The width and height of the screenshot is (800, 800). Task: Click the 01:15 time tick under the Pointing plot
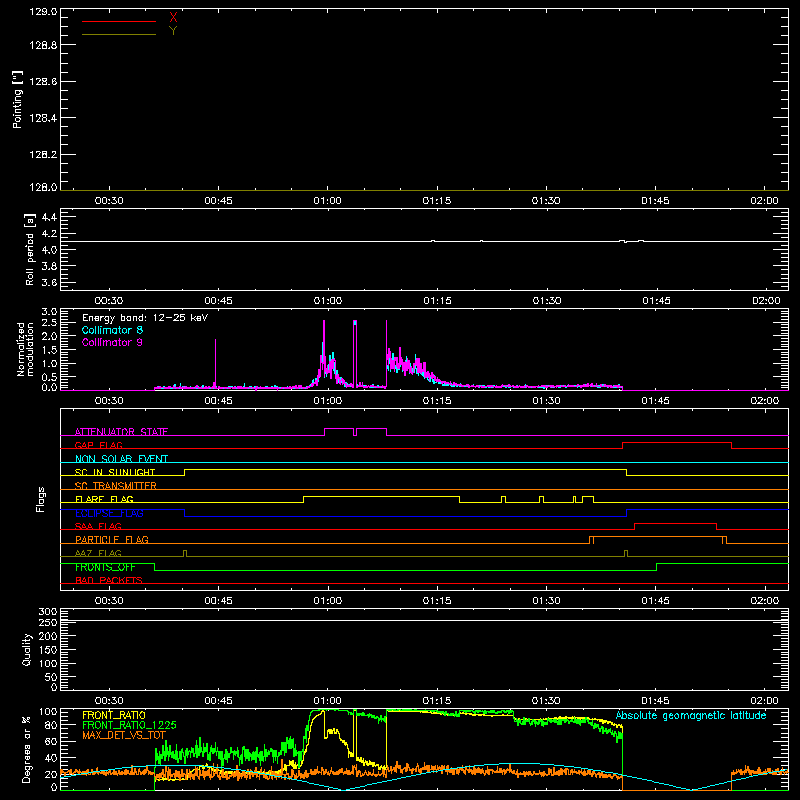pos(437,201)
